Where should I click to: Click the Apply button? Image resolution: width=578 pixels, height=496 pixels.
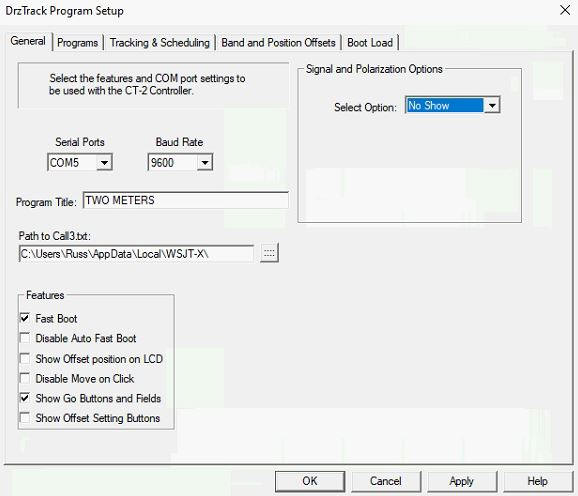pyautogui.click(x=462, y=481)
